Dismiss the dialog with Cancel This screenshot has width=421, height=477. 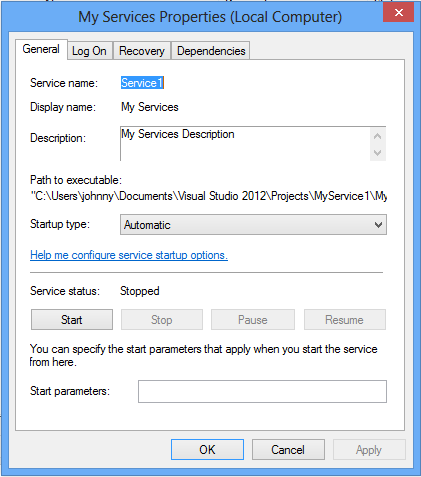[x=288, y=450]
